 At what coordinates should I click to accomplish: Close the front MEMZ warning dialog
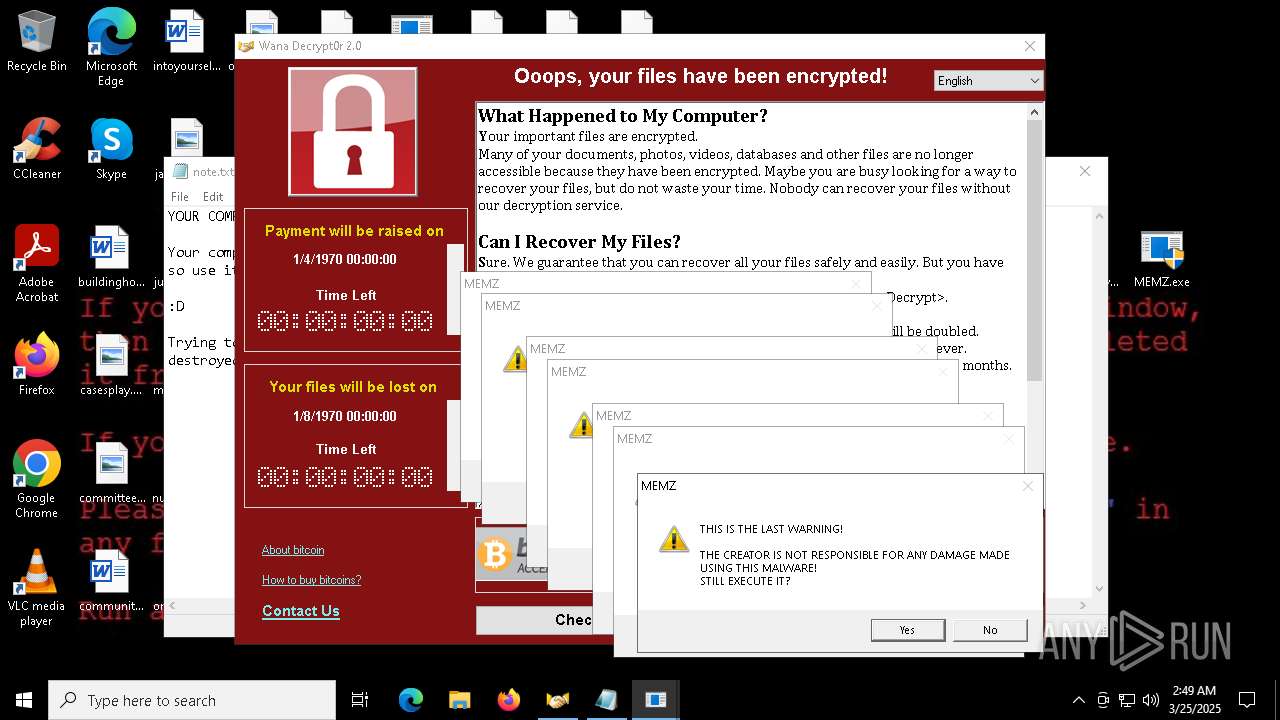point(1028,486)
